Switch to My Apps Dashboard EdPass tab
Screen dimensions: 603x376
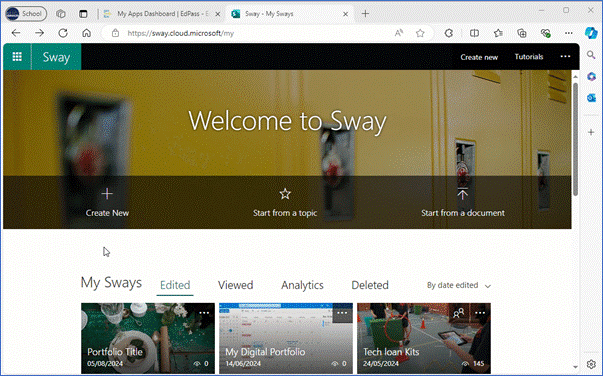click(163, 14)
